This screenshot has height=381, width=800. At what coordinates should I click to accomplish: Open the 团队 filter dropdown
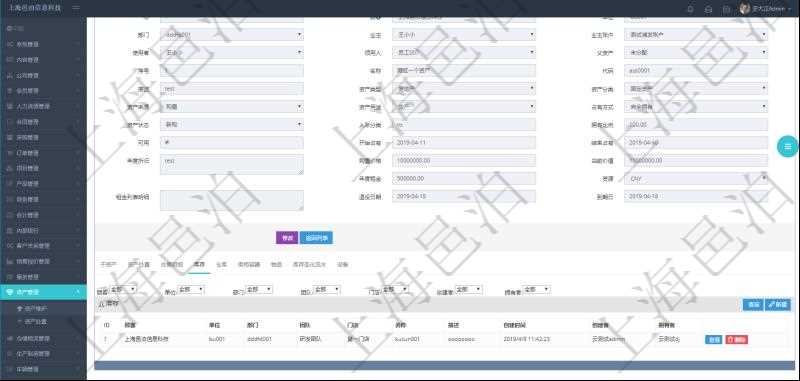coord(327,289)
